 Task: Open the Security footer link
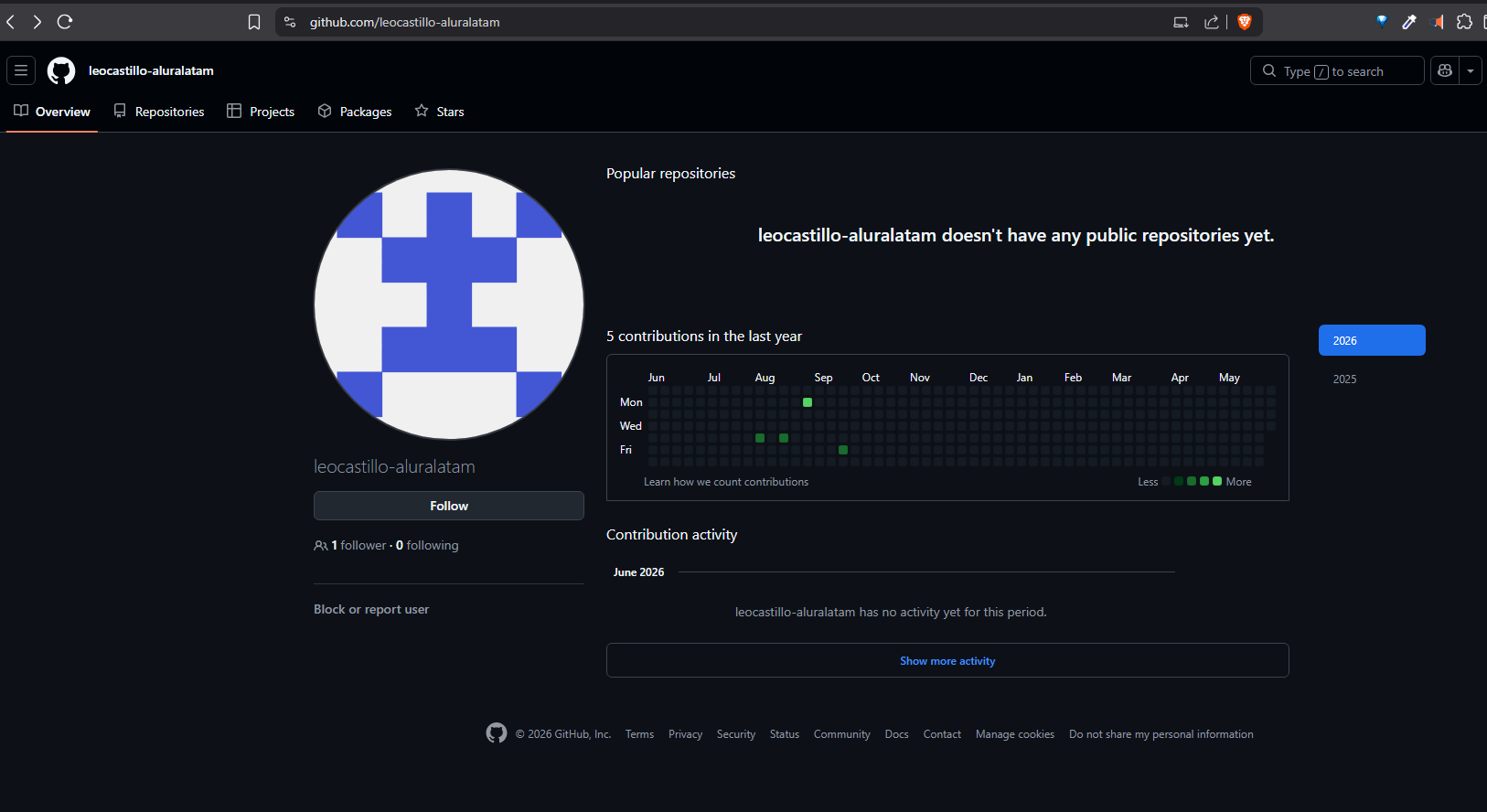736,734
